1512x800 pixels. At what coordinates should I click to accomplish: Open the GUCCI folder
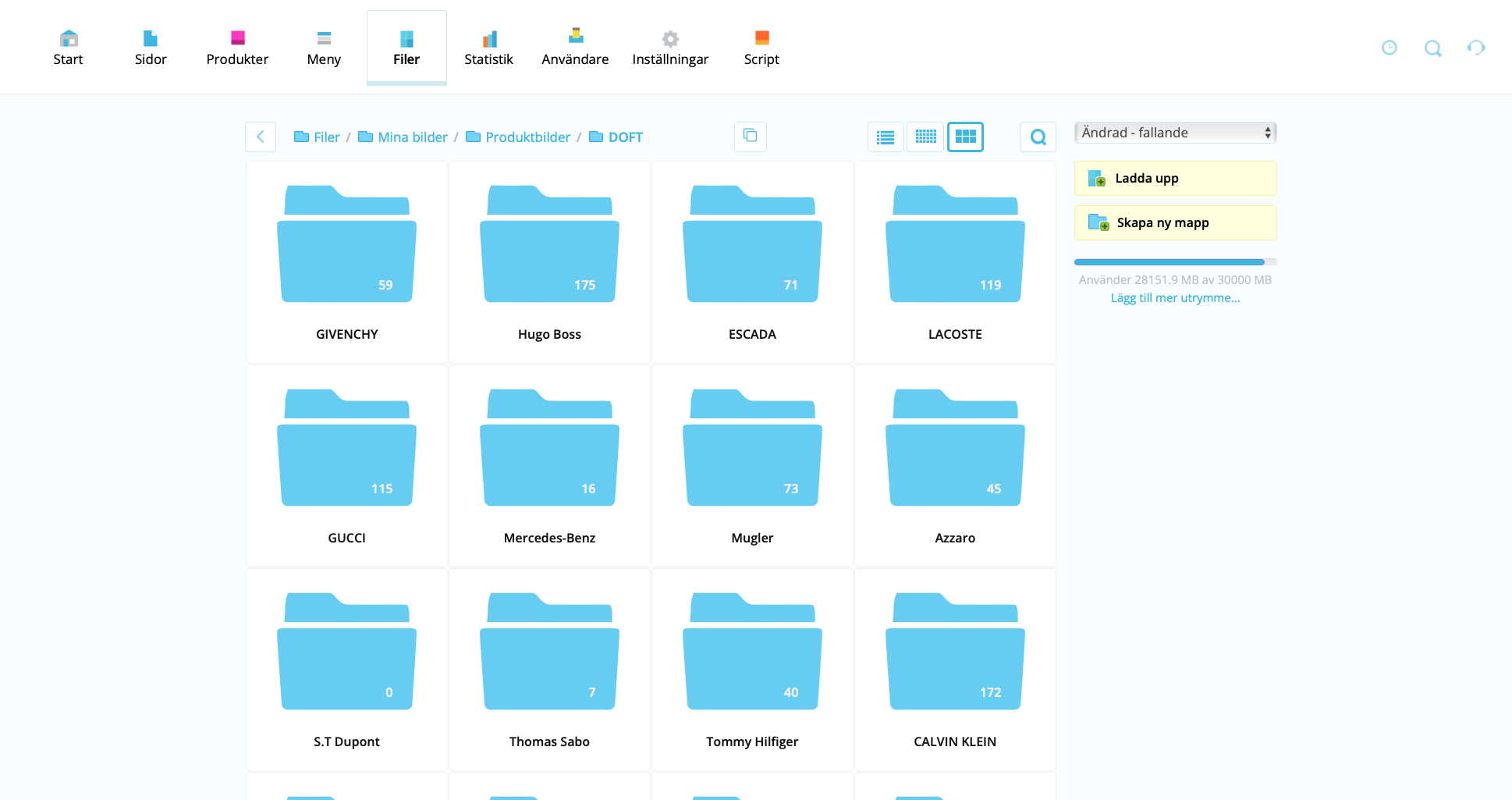[347, 466]
